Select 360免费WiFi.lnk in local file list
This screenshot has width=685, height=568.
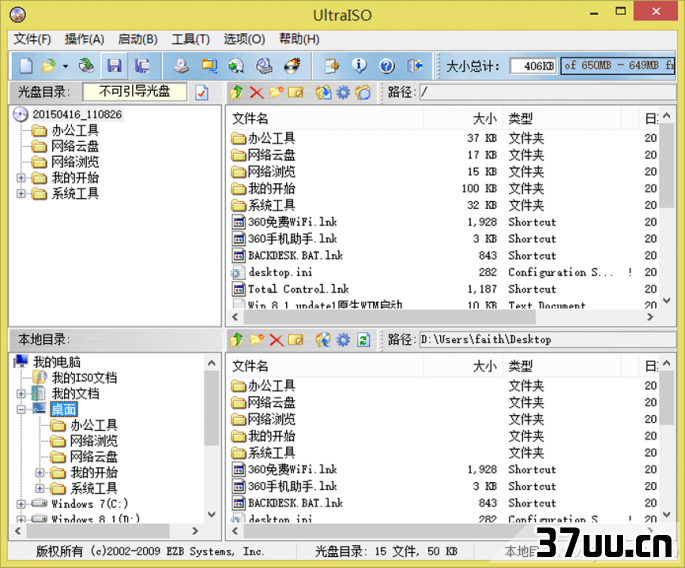pos(292,470)
